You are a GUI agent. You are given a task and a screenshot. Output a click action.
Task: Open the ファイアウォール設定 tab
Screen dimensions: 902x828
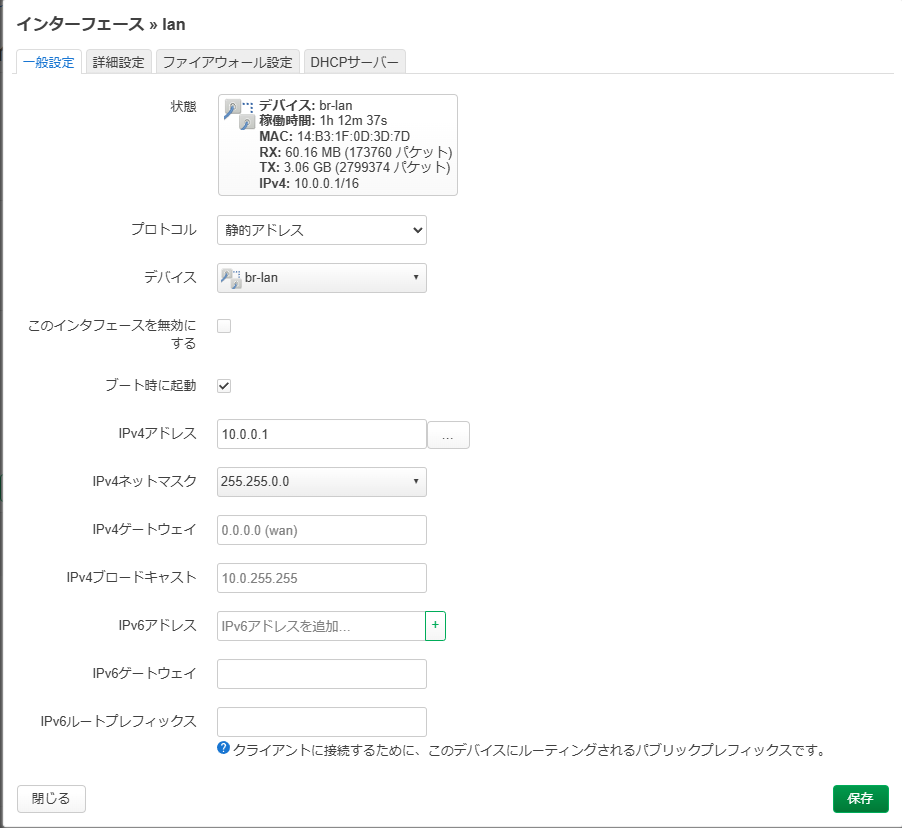pos(228,62)
